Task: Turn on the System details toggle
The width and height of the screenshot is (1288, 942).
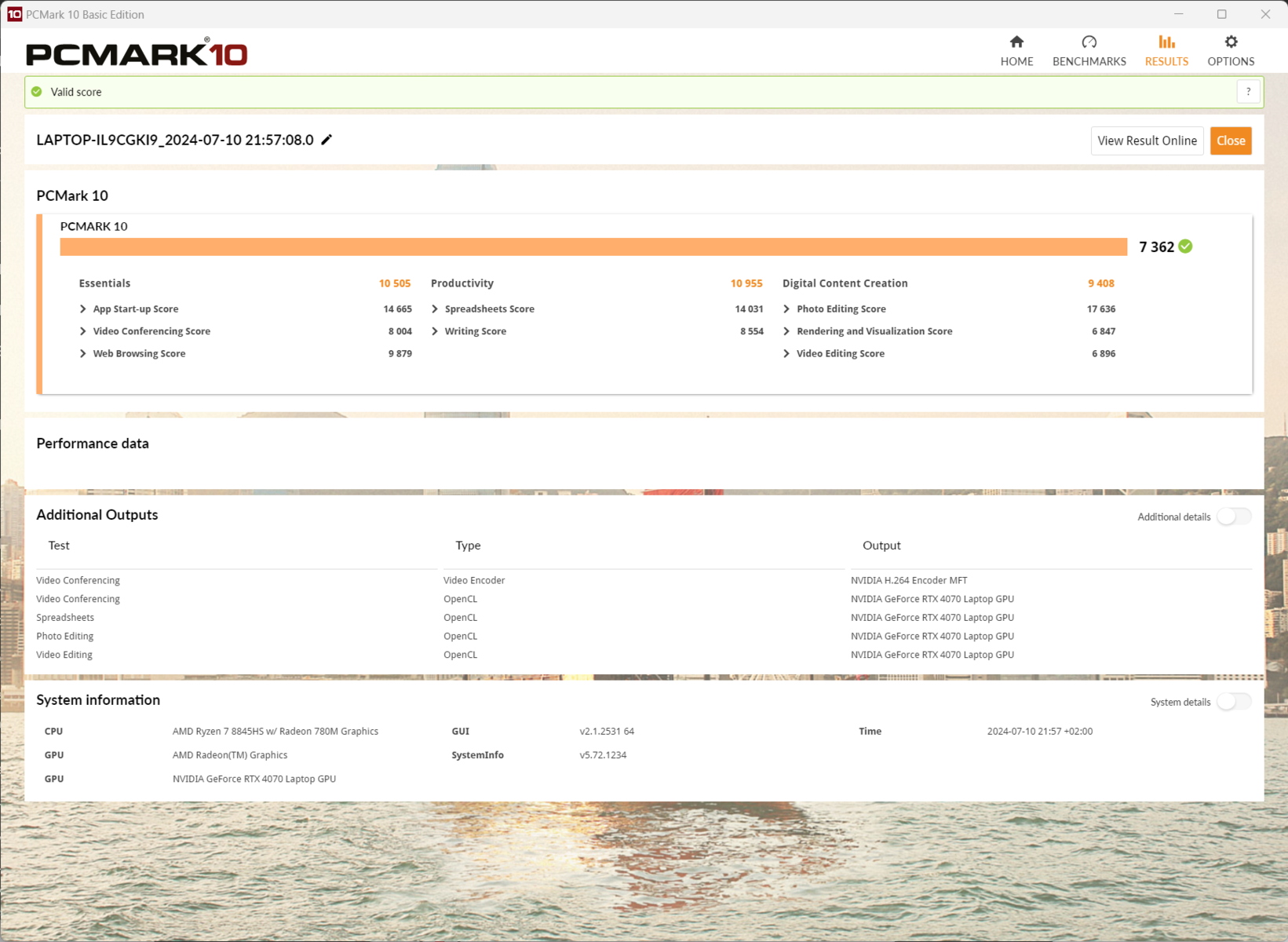Action: (x=1233, y=702)
